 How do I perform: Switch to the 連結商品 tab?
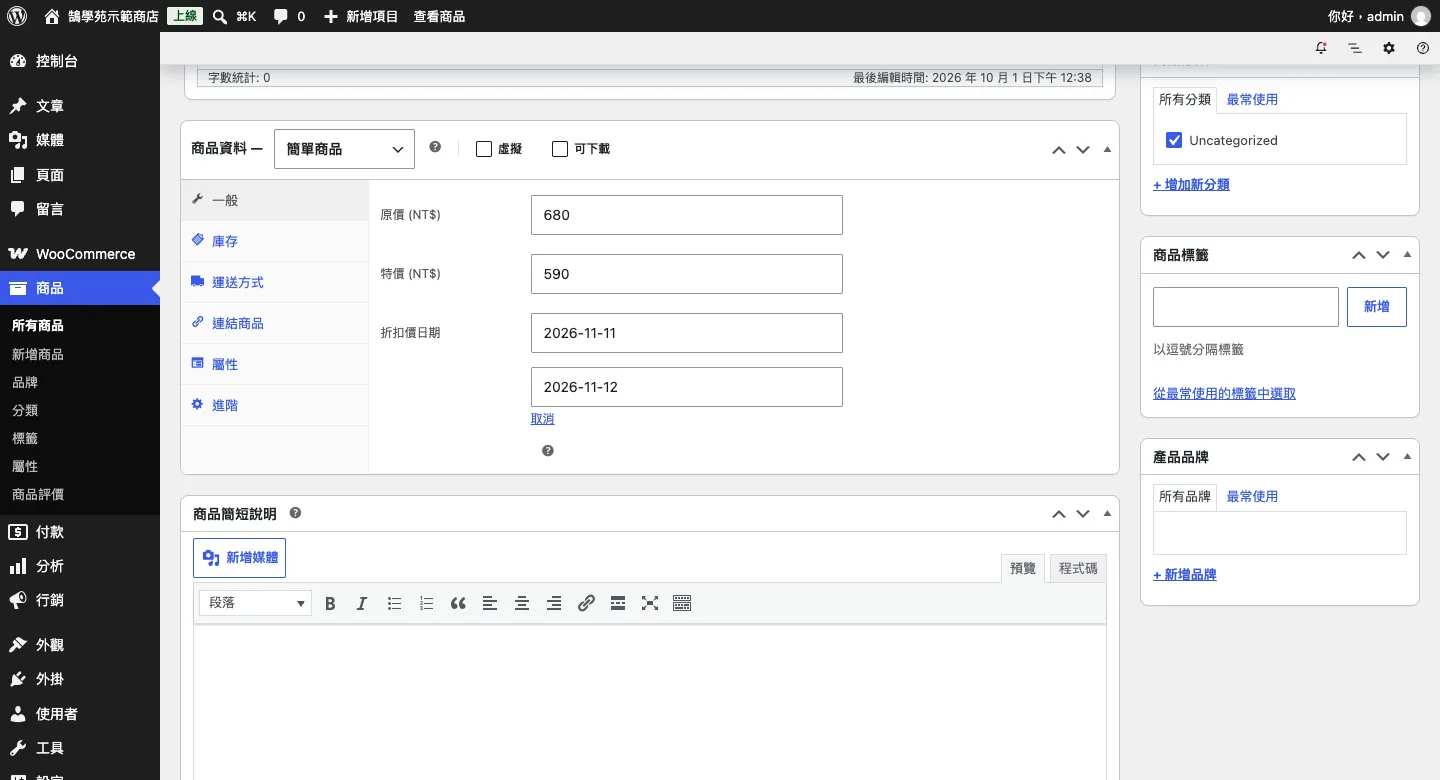click(275, 323)
